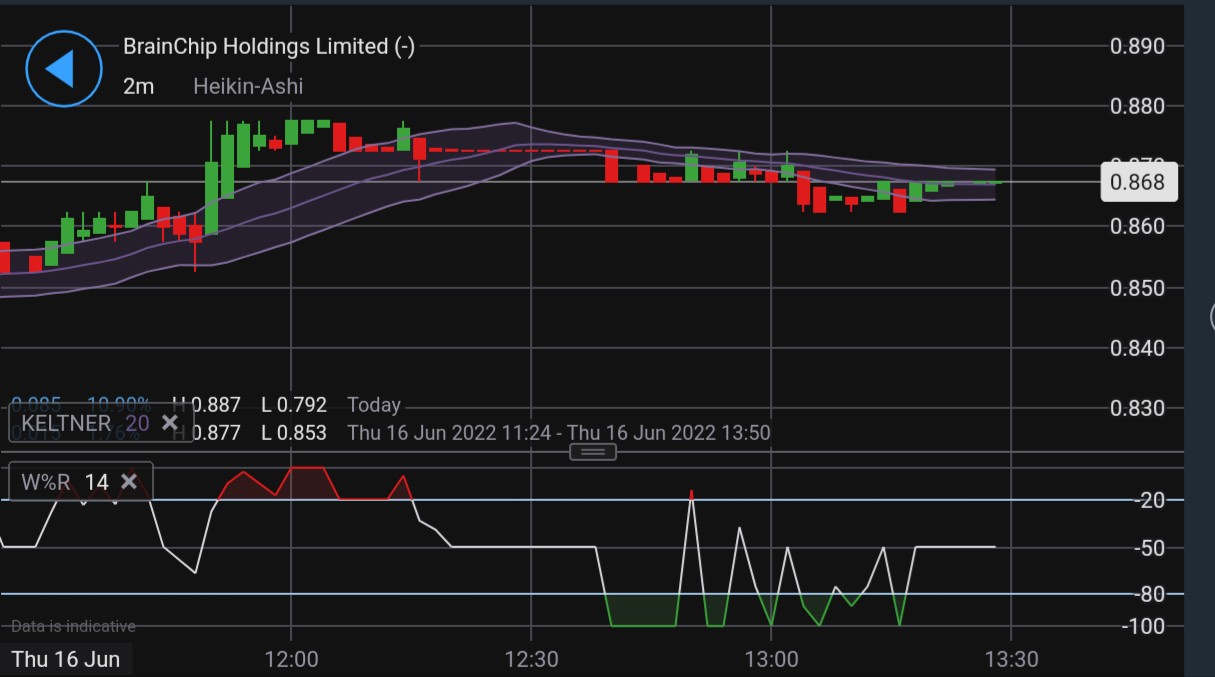This screenshot has height=677, width=1215.
Task: Click the H 0.887 high value
Action: (207, 405)
